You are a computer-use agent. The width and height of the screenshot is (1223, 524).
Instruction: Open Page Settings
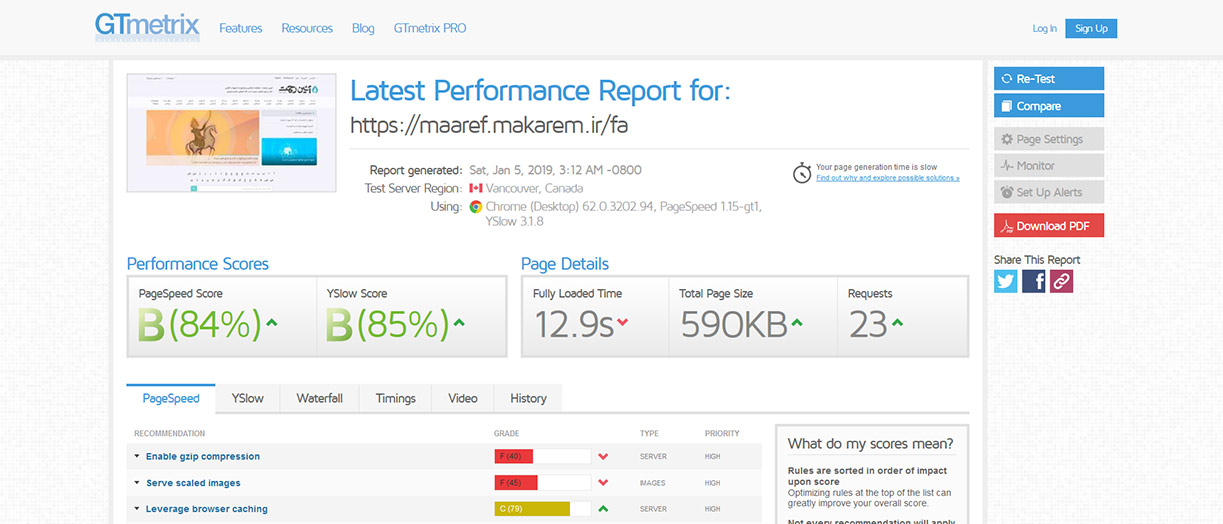[x=1049, y=139]
